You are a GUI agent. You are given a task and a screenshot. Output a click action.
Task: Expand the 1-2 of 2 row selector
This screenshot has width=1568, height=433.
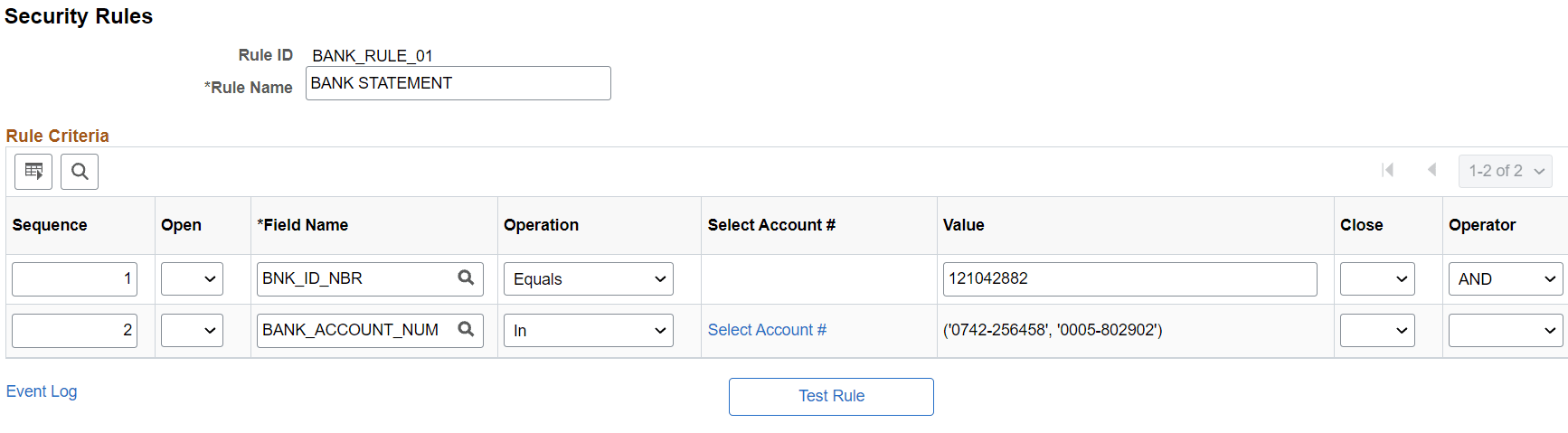click(x=1505, y=171)
